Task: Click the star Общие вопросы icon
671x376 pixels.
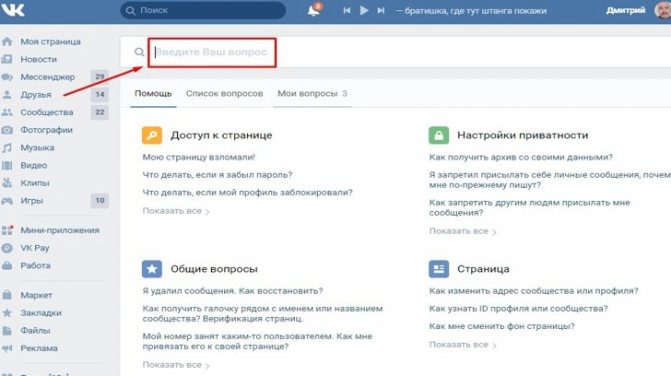Action: click(152, 269)
